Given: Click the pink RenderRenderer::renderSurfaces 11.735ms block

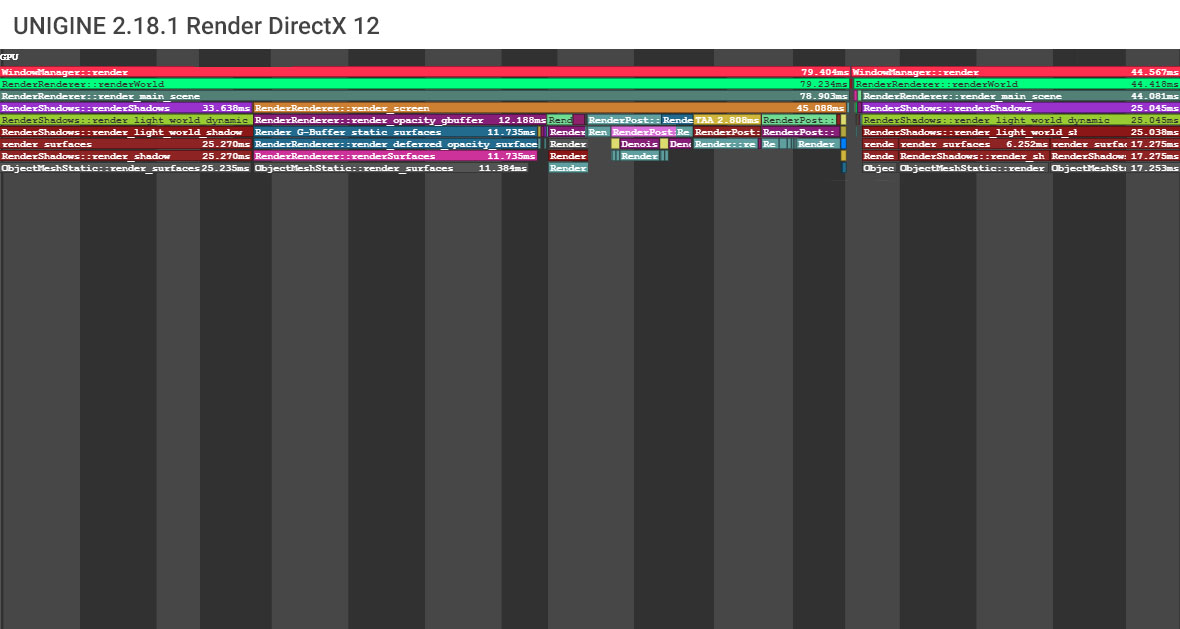Looking at the screenshot, I should pyautogui.click(x=396, y=156).
